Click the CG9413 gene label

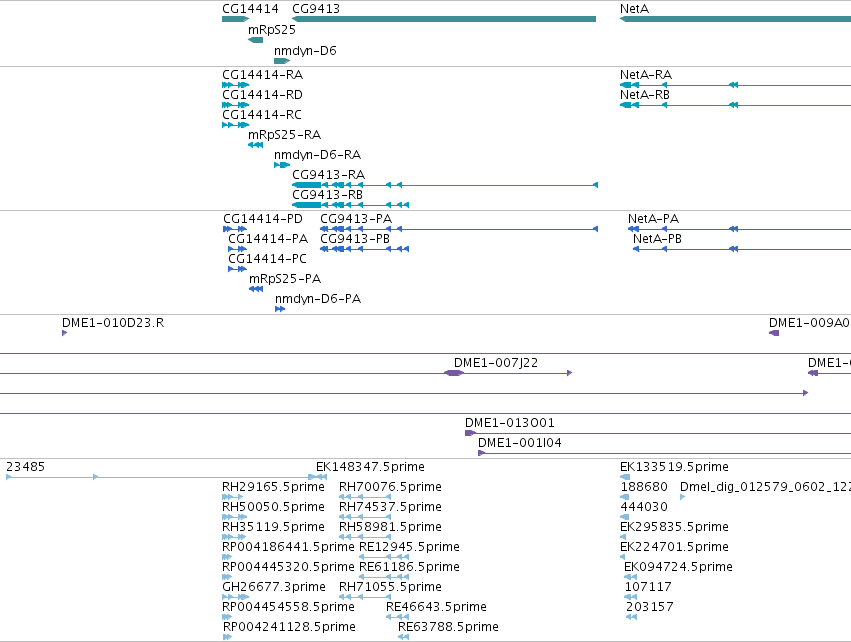click(x=316, y=9)
